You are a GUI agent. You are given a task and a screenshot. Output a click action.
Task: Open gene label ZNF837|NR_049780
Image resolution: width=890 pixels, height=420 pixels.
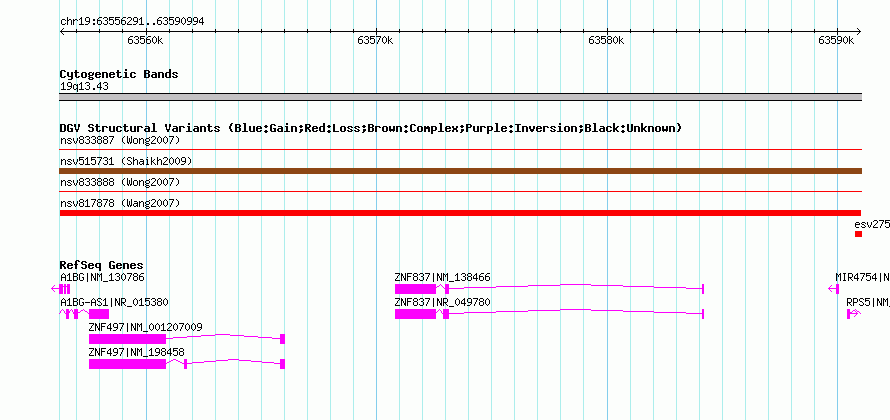[x=443, y=302]
